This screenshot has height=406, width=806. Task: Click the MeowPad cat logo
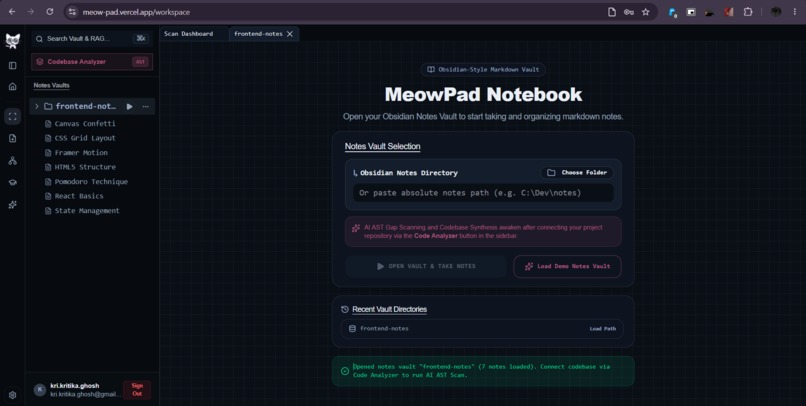tap(12, 41)
